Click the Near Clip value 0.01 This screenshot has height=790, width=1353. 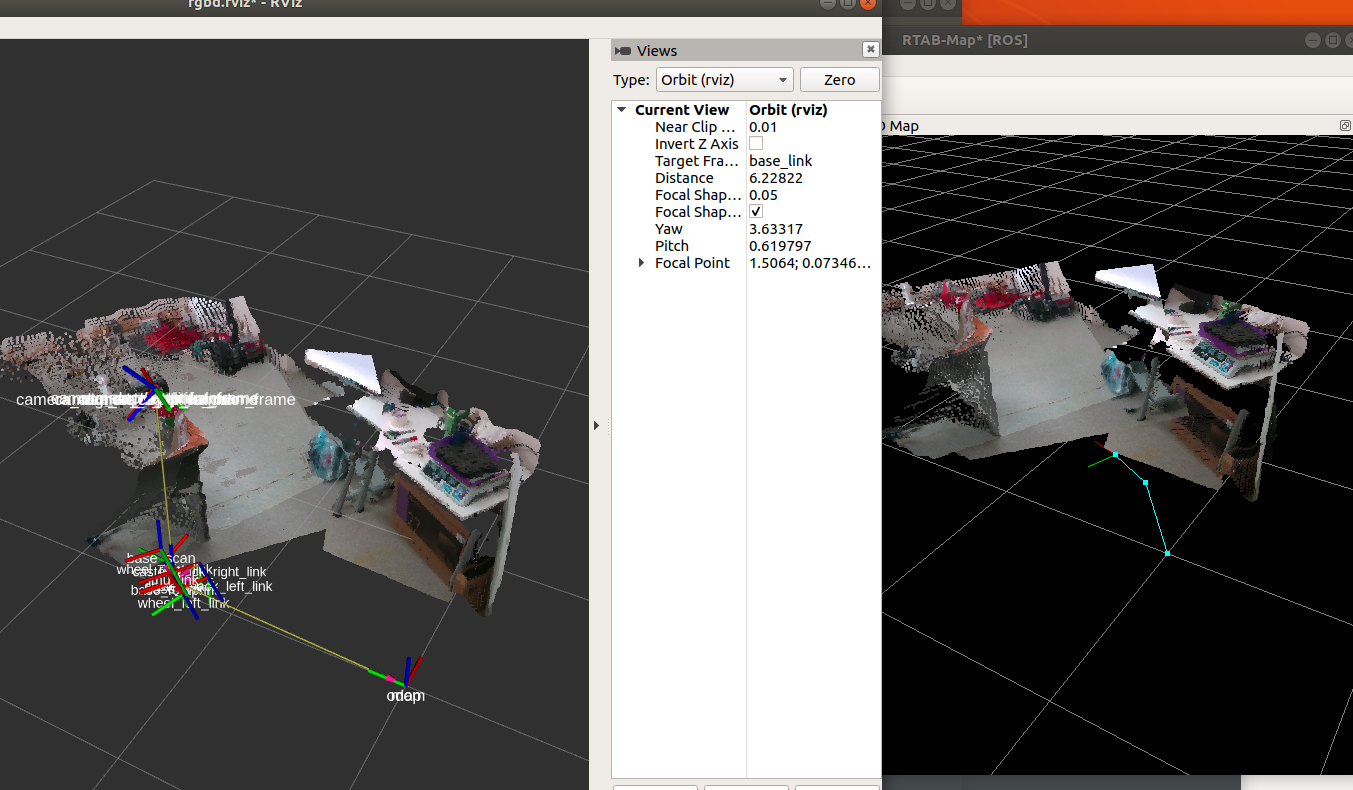[x=763, y=127]
